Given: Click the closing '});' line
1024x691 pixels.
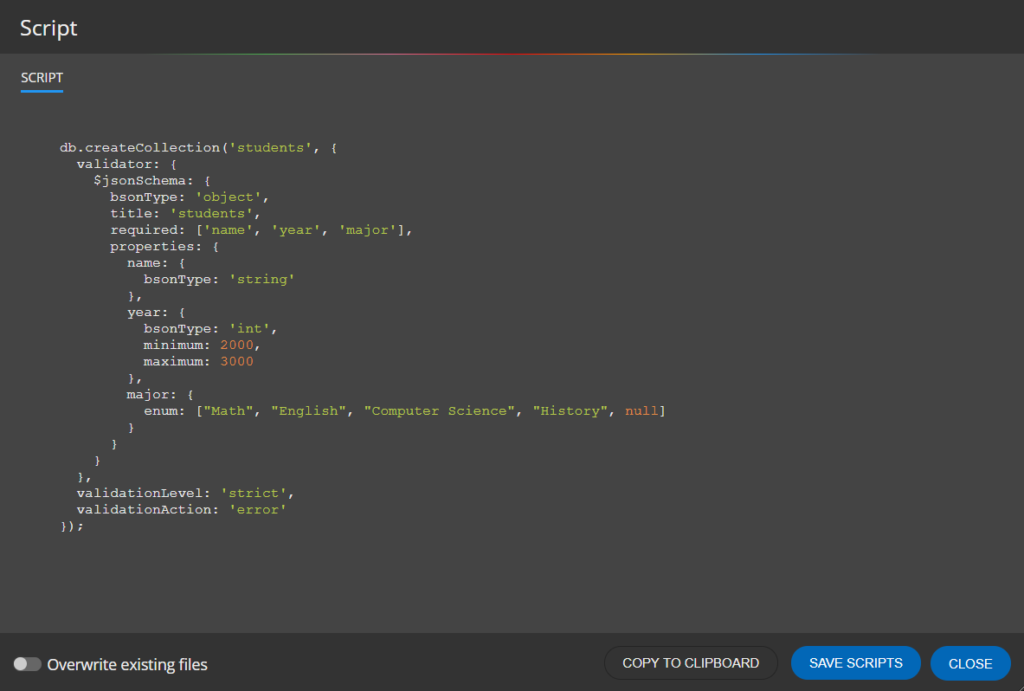Looking at the screenshot, I should pyautogui.click(x=72, y=526).
